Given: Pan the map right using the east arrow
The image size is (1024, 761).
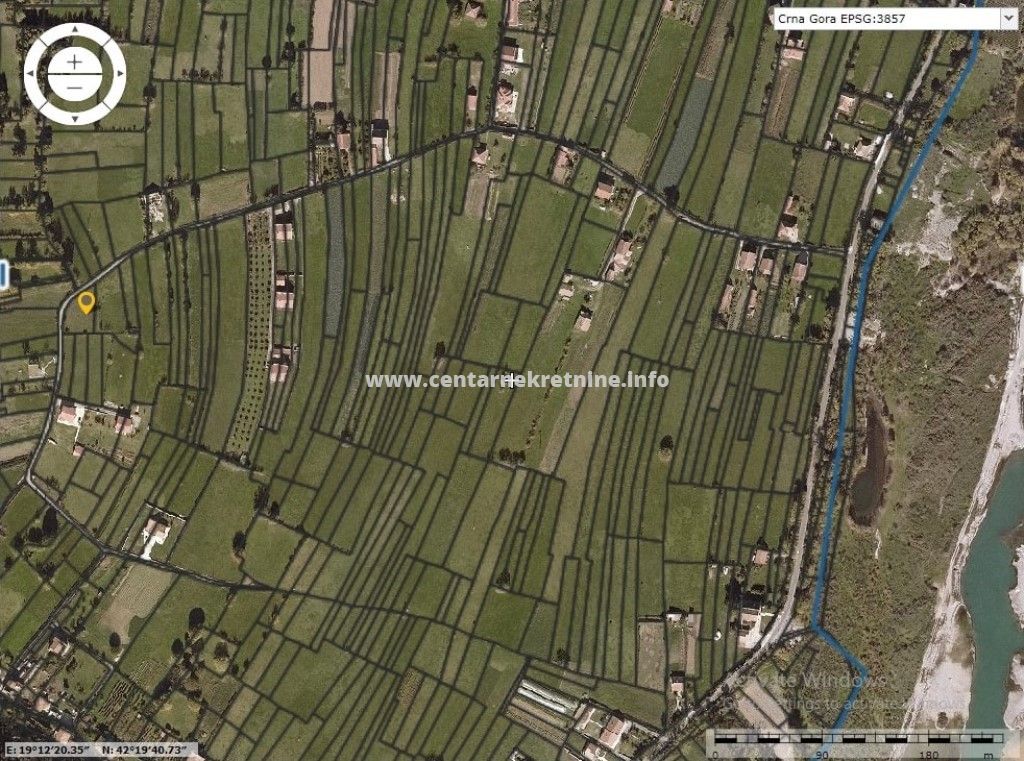Looking at the screenshot, I should [119, 74].
